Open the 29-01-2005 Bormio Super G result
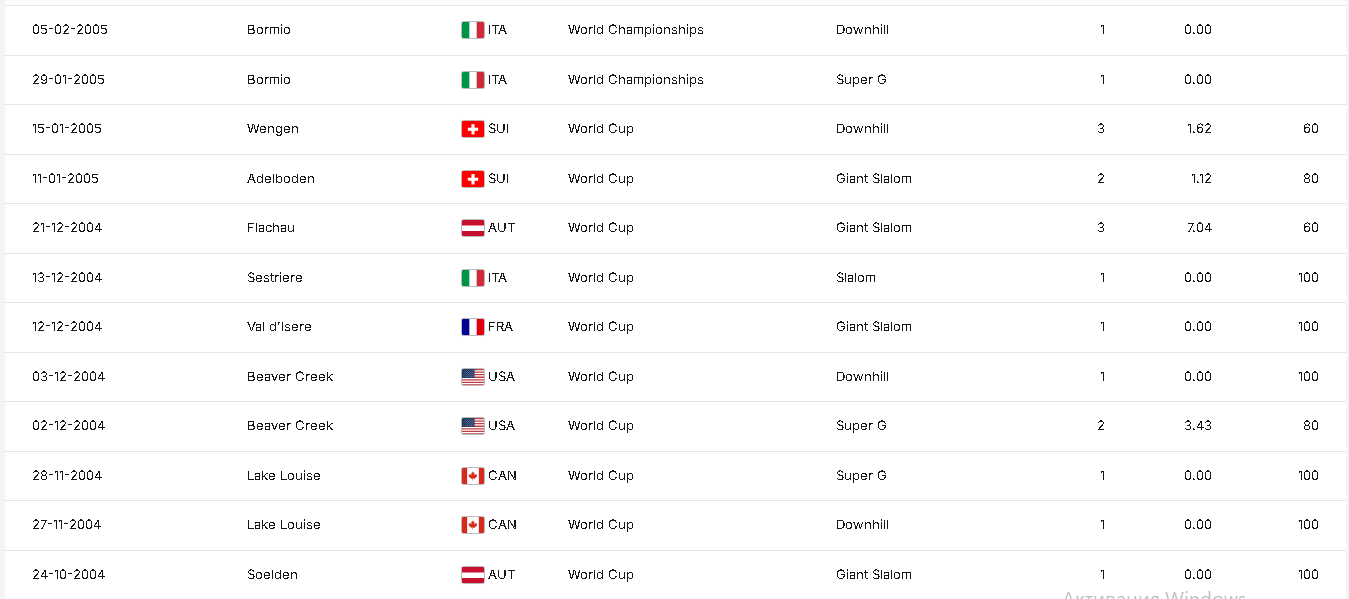The width and height of the screenshot is (1349, 599). tap(675, 80)
